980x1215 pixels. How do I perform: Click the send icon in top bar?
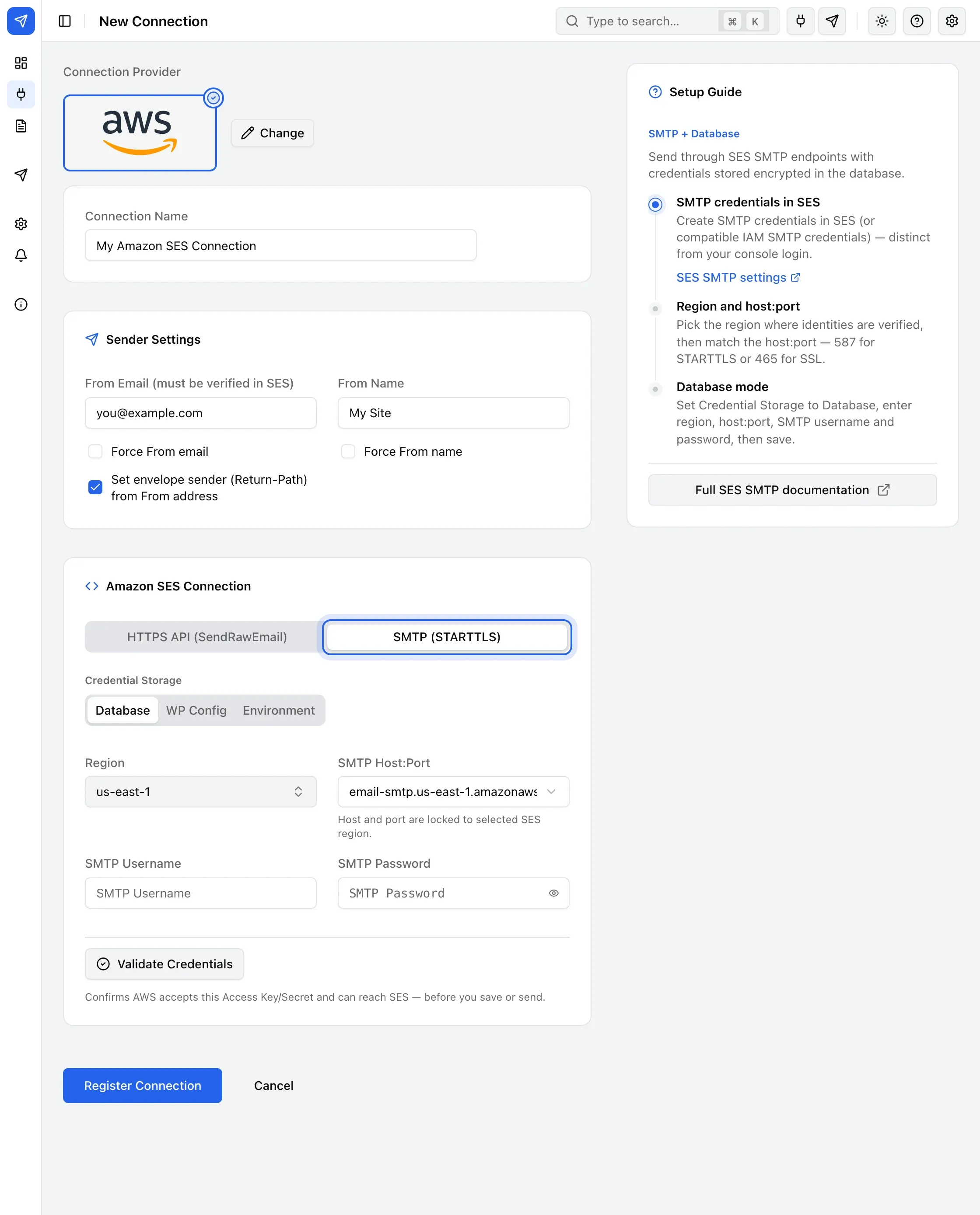click(x=832, y=21)
